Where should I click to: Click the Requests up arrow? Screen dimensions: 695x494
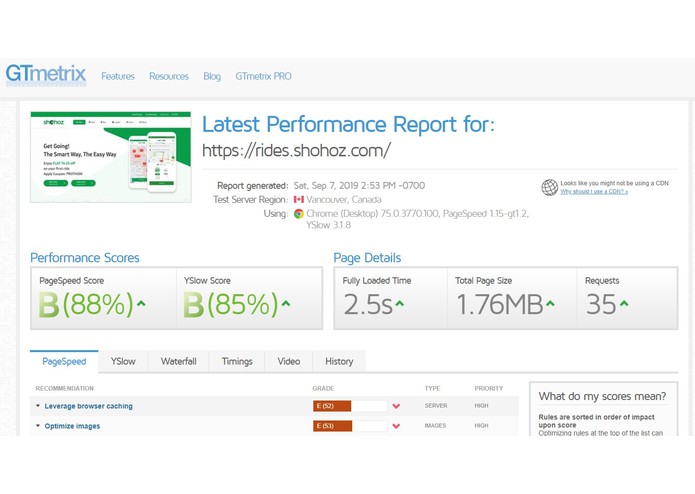click(624, 303)
